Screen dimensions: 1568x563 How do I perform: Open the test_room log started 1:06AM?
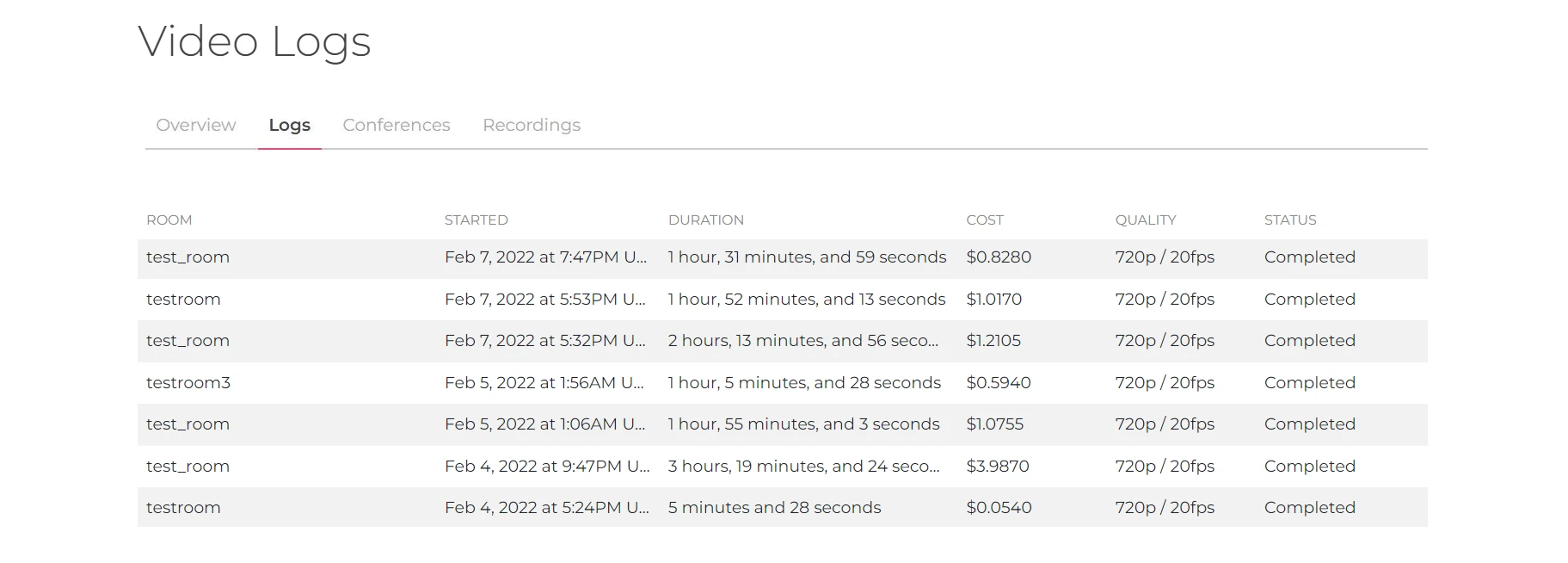[188, 424]
